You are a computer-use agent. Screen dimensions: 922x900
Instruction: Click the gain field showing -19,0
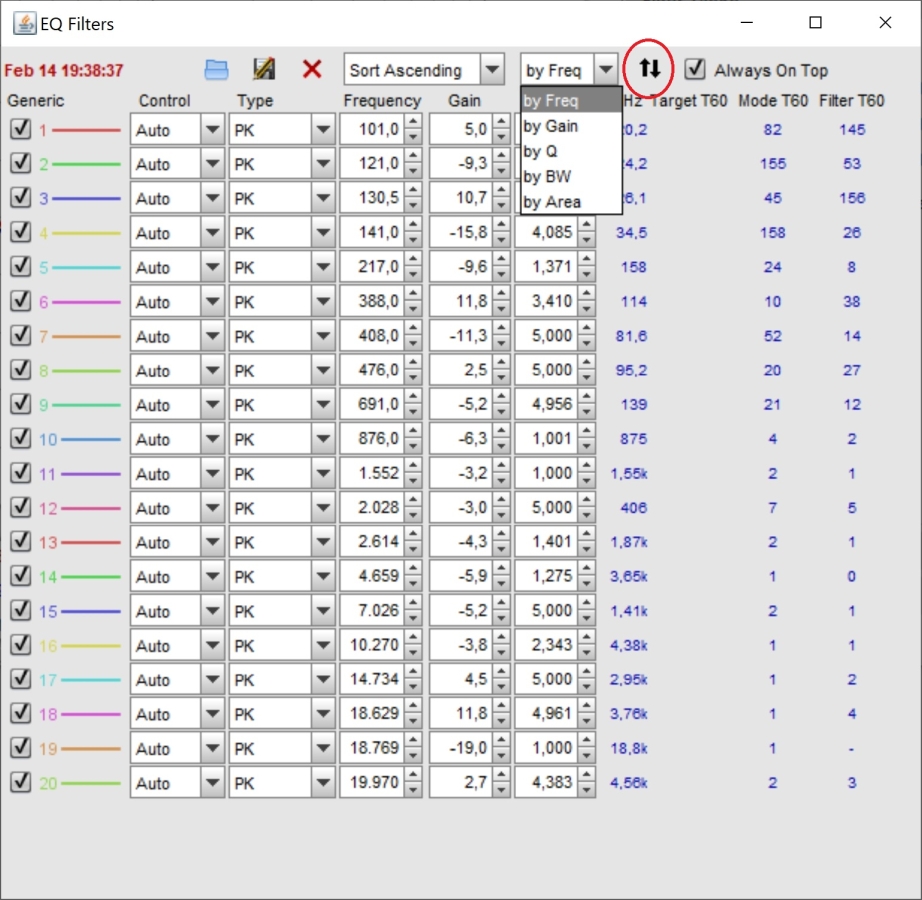tap(460, 748)
